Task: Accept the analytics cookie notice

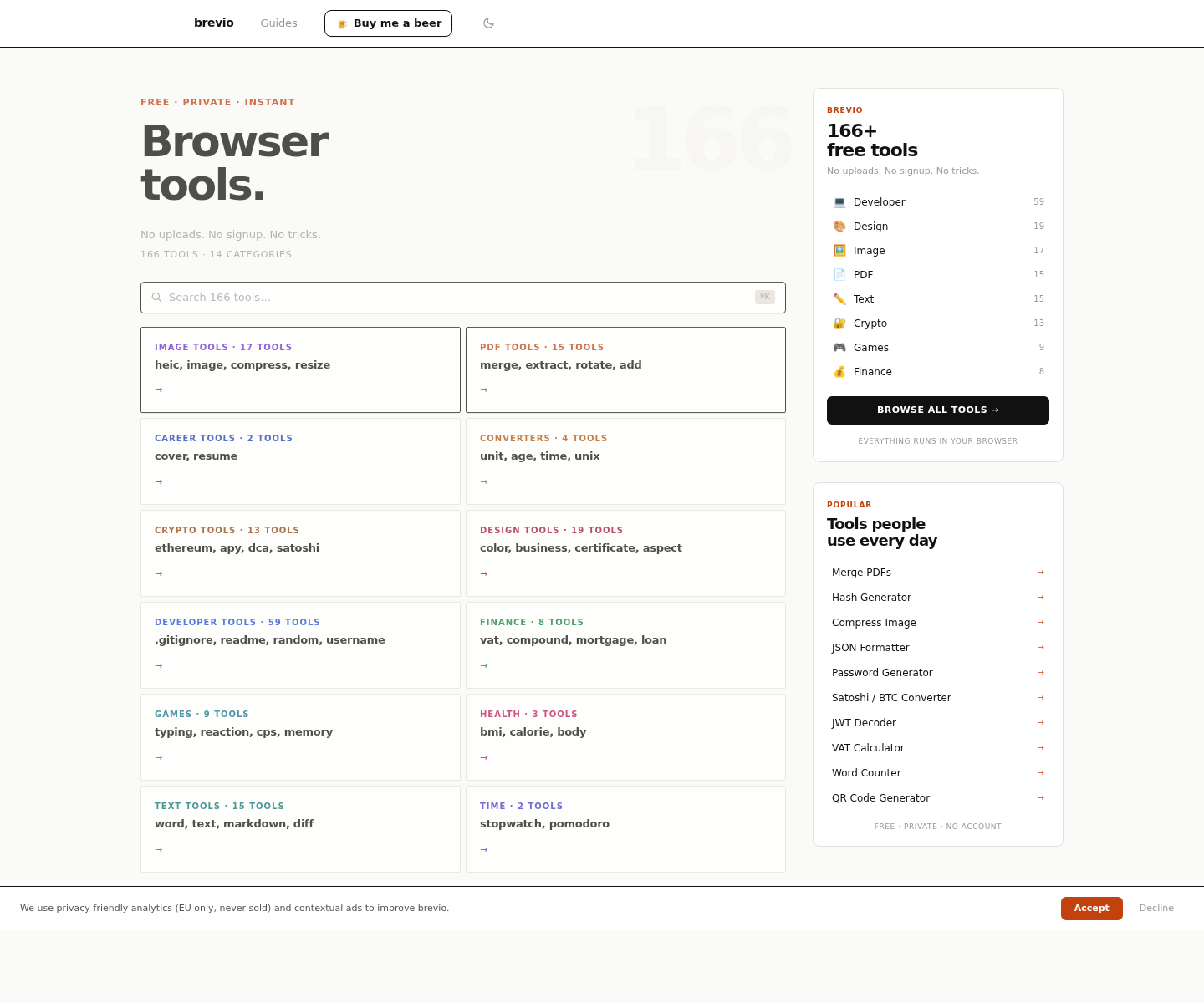Action: click(x=1091, y=909)
